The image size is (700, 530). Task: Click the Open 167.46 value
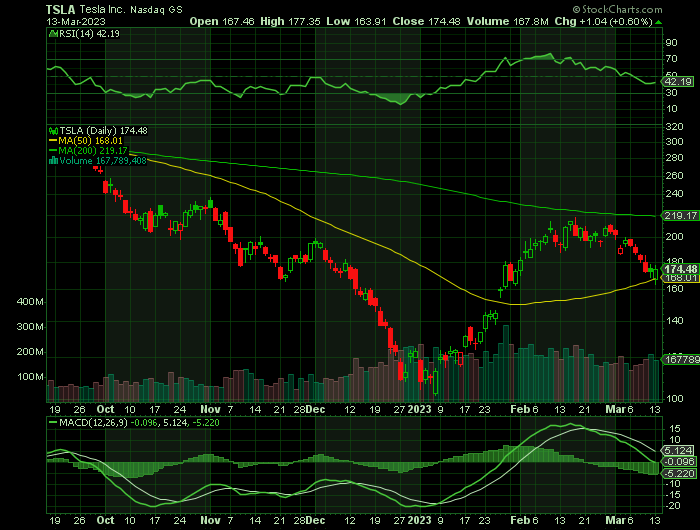tap(221, 21)
